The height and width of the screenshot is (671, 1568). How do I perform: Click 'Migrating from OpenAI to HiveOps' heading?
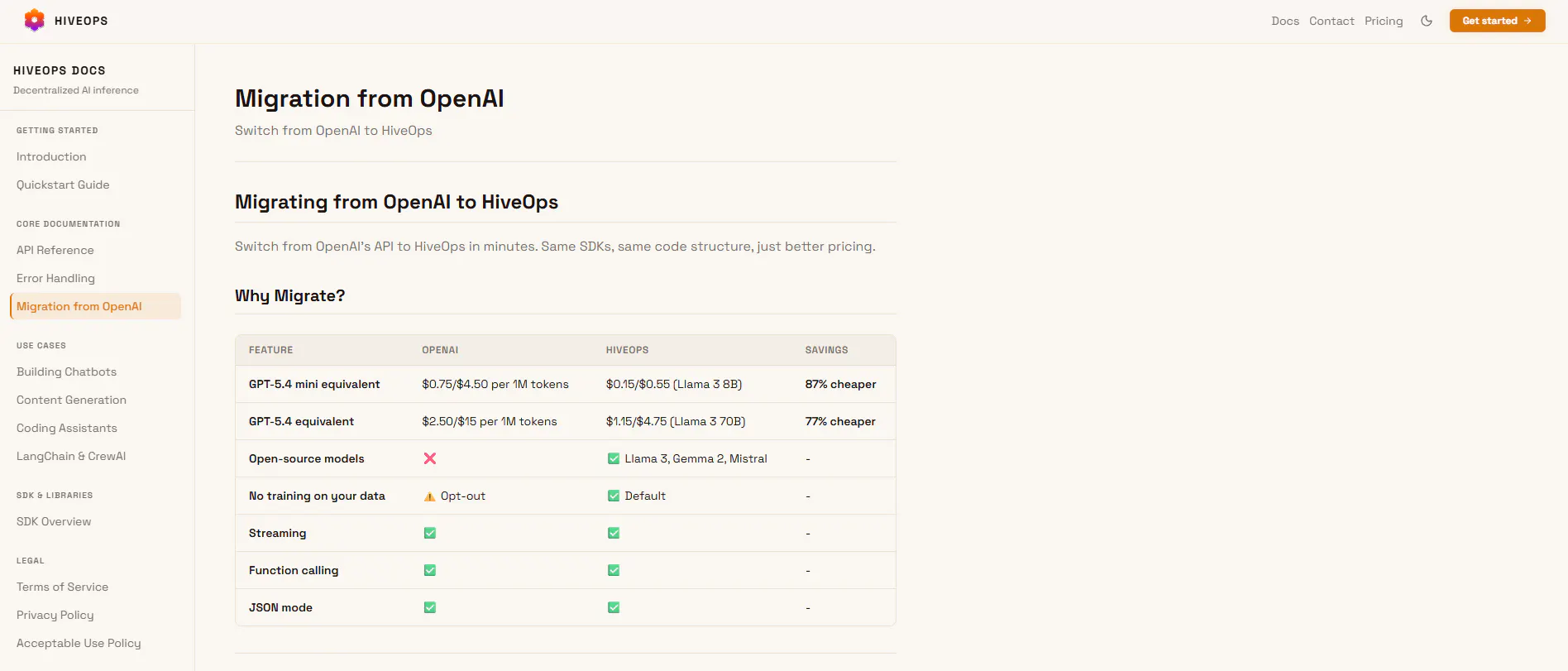(x=396, y=202)
